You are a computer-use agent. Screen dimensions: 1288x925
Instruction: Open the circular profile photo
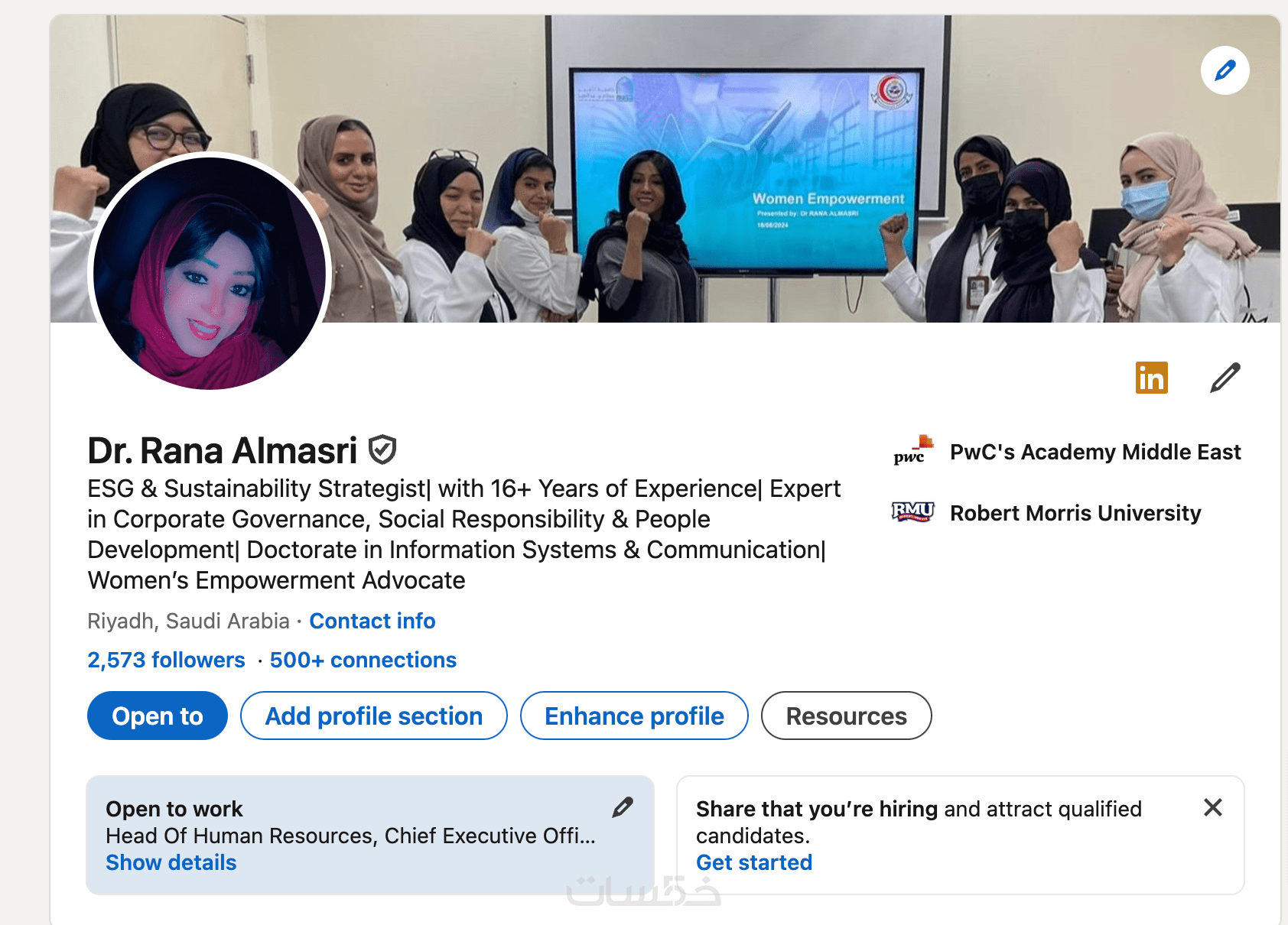coord(210,274)
